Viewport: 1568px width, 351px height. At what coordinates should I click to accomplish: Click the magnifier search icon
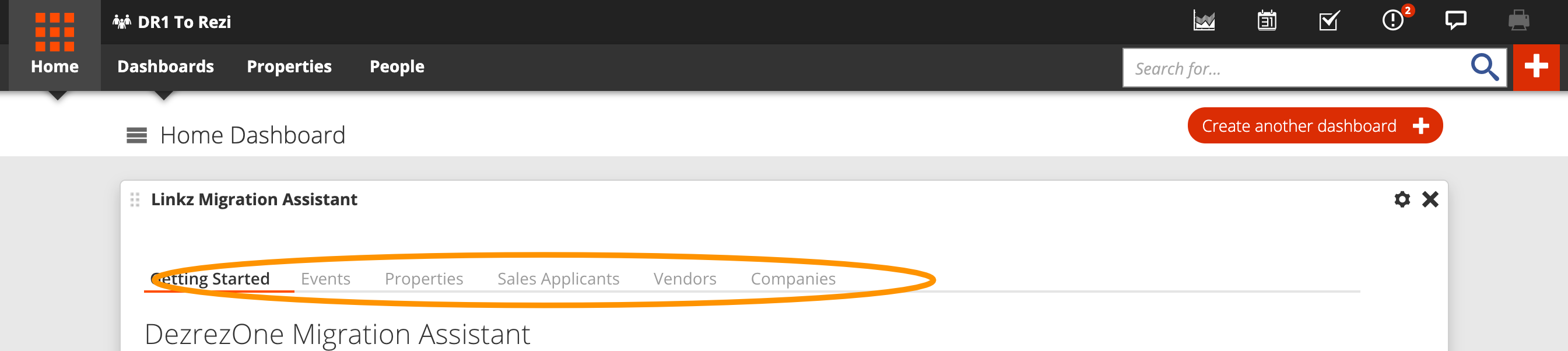pos(1485,67)
